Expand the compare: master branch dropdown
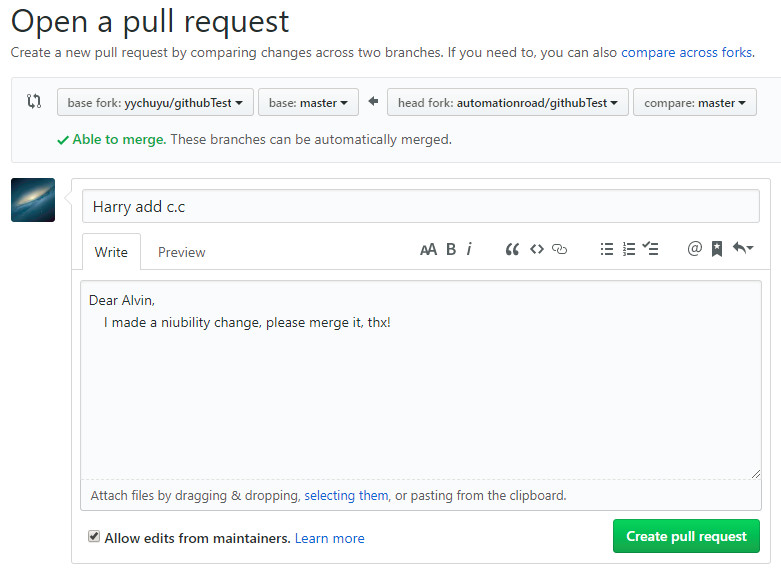The image size is (781, 575). pos(694,103)
